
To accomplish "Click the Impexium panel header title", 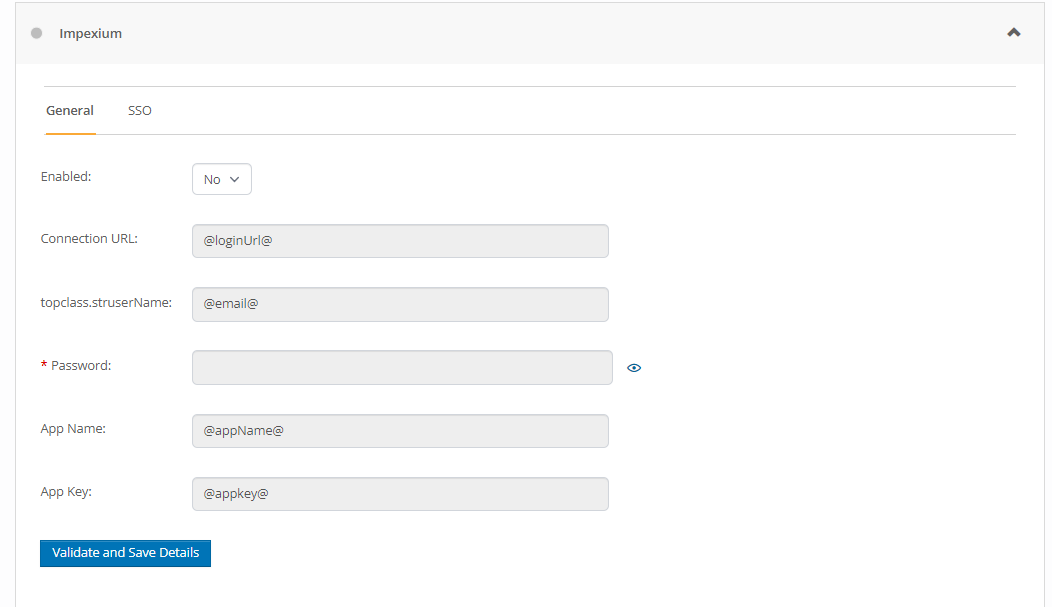I will pos(90,33).
